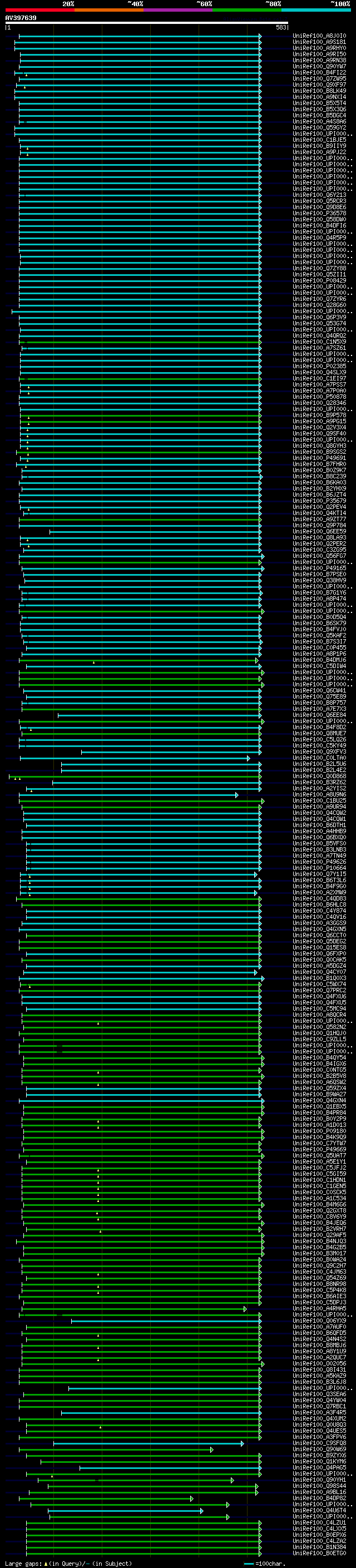Screen dimensions: 356x1568
Task: Select UniRef100_B8LK49 in the hit list
Action: (319, 91)
